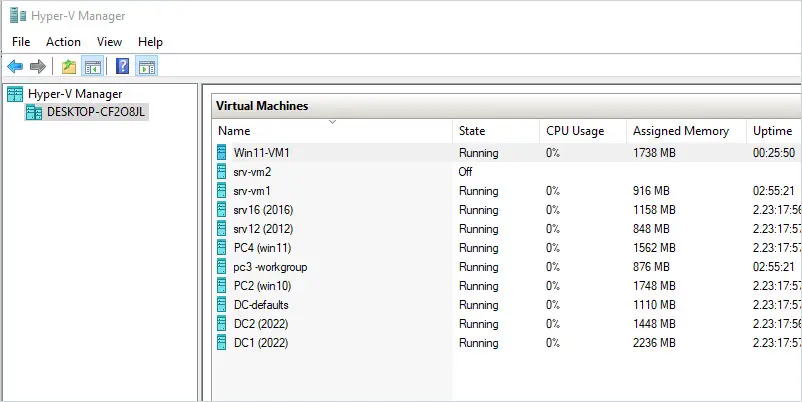Viewport: 802px width, 402px height.
Task: Open the Help menu
Action: (x=150, y=42)
